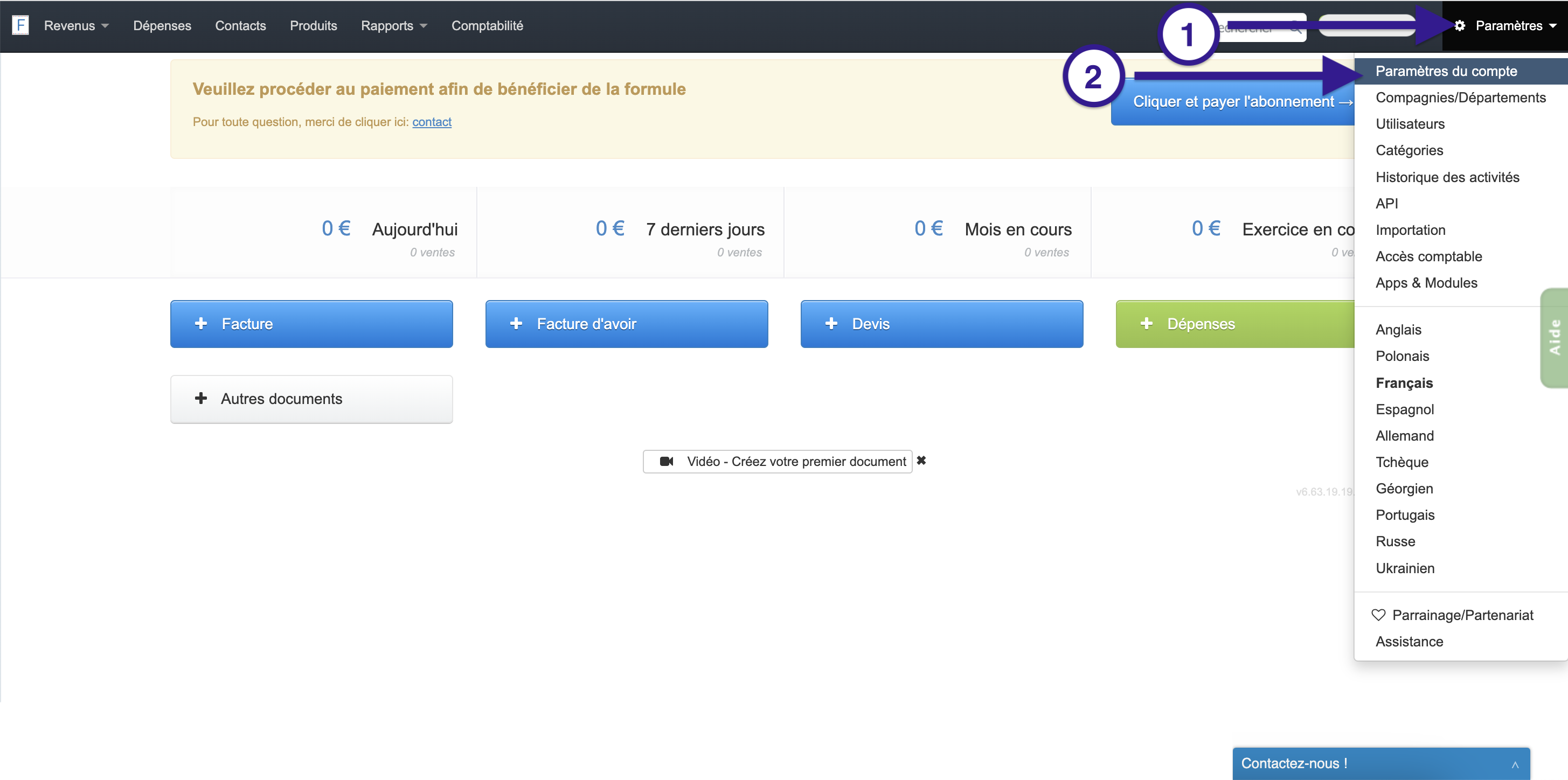Select Importation menu entry
This screenshot has height=780, width=1568.
(x=1461, y=230)
